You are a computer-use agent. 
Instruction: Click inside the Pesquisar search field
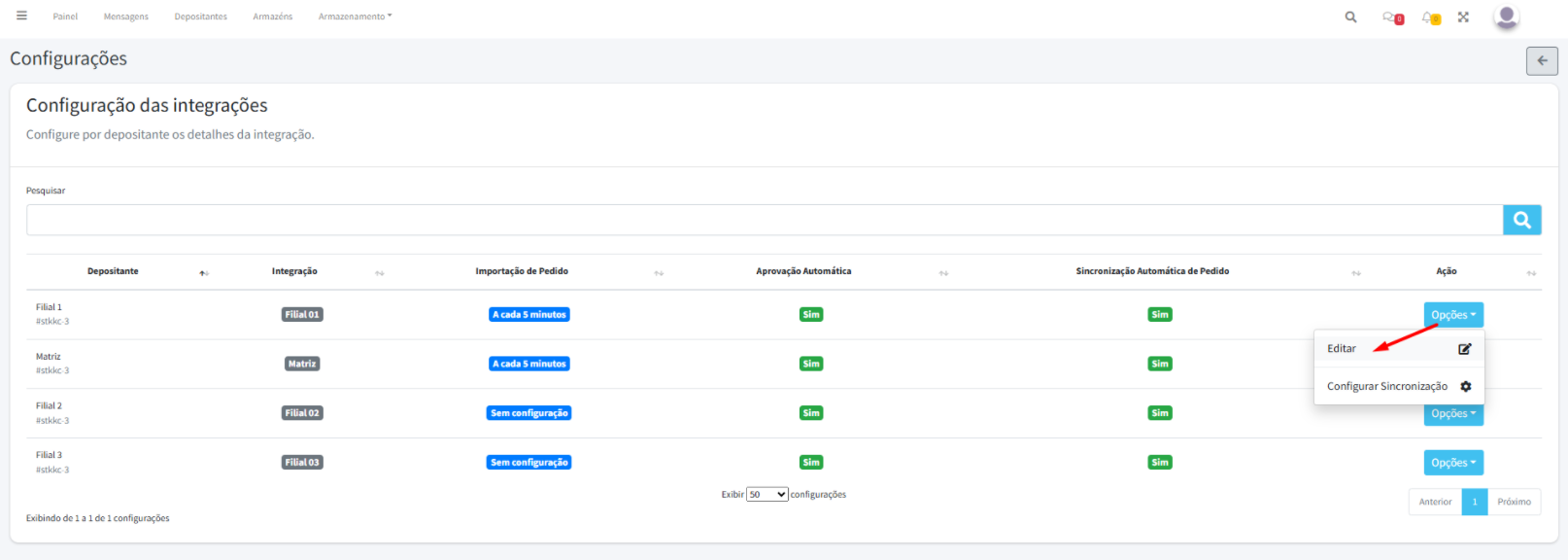764,220
